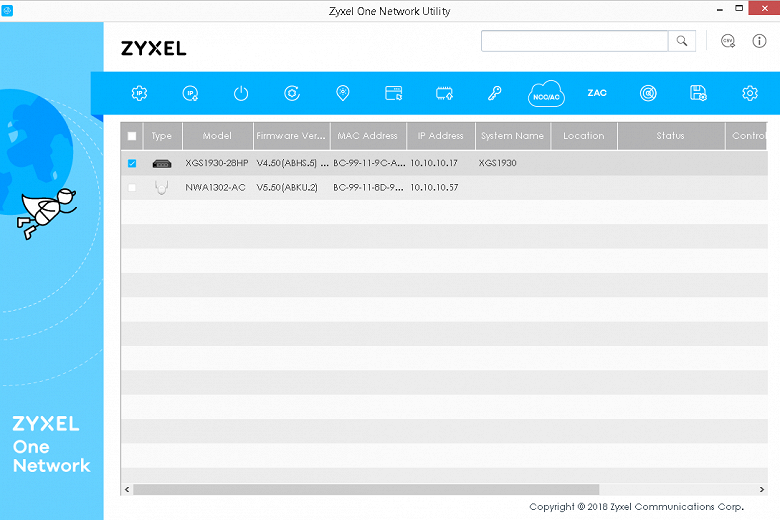Sort by the Firmware Ver... column header

[x=292, y=136]
